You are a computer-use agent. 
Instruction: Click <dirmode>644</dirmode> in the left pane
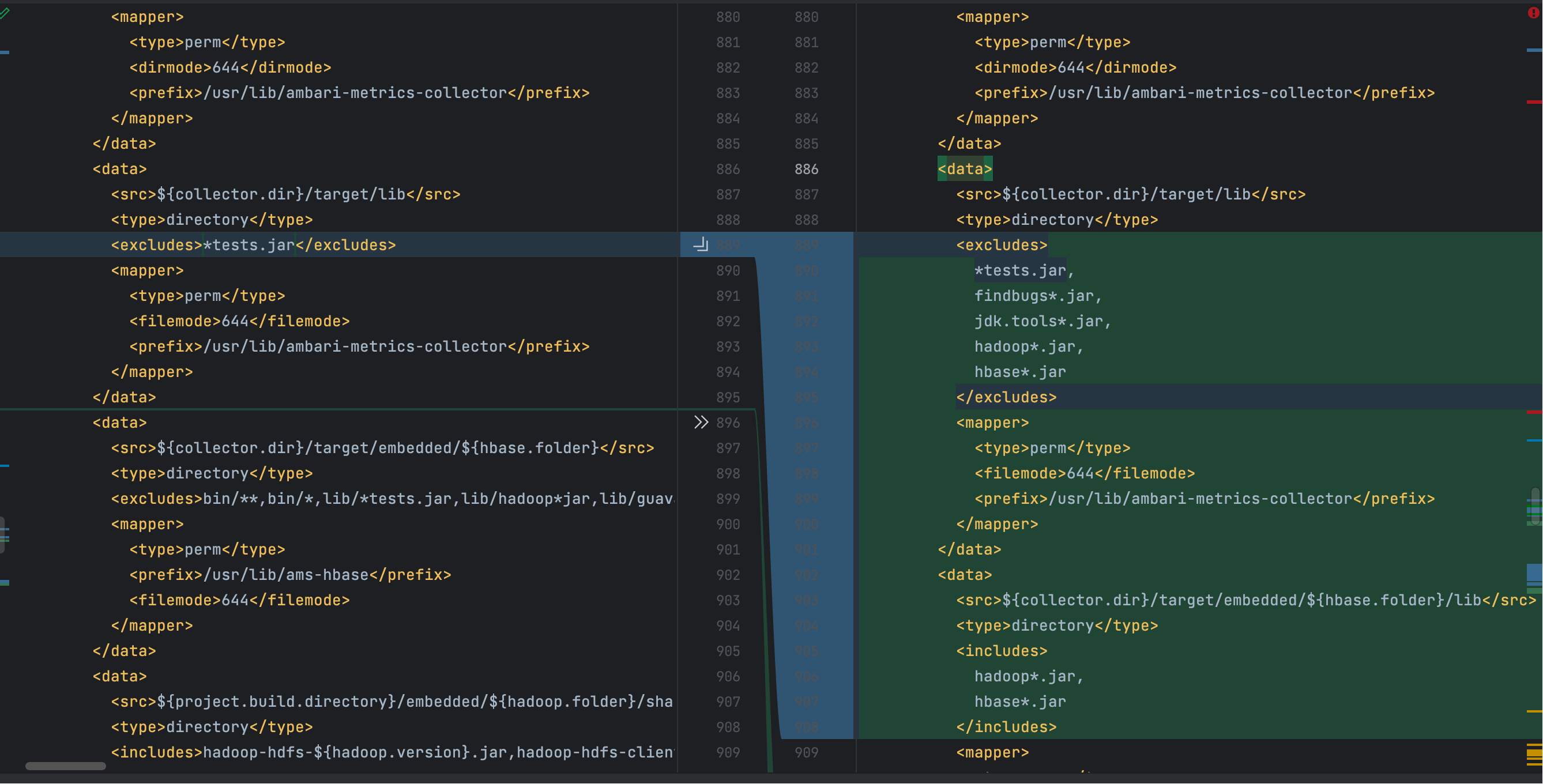coord(231,67)
